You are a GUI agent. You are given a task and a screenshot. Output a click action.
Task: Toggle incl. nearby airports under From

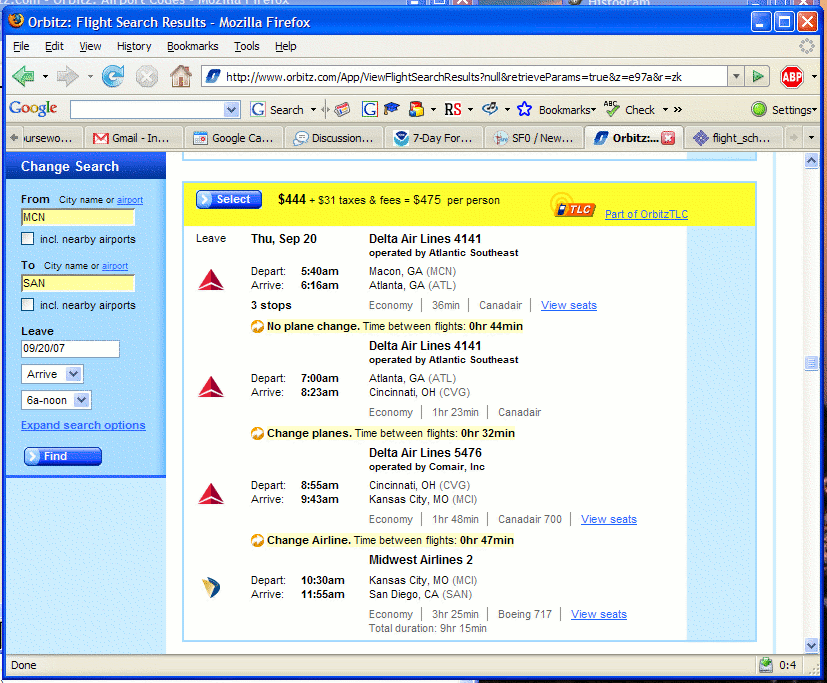(27, 238)
